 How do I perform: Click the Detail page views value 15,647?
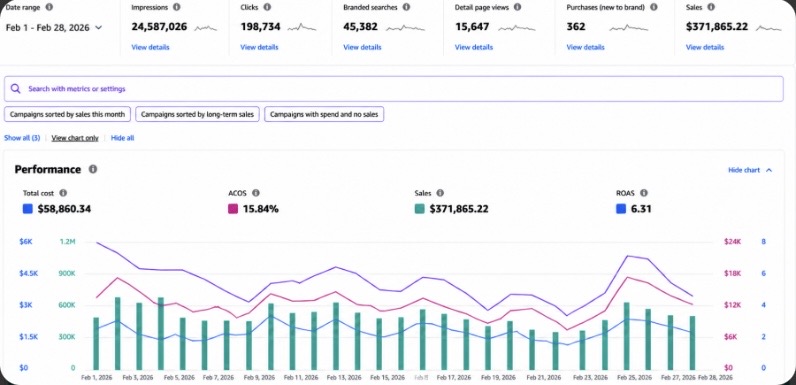tap(472, 27)
